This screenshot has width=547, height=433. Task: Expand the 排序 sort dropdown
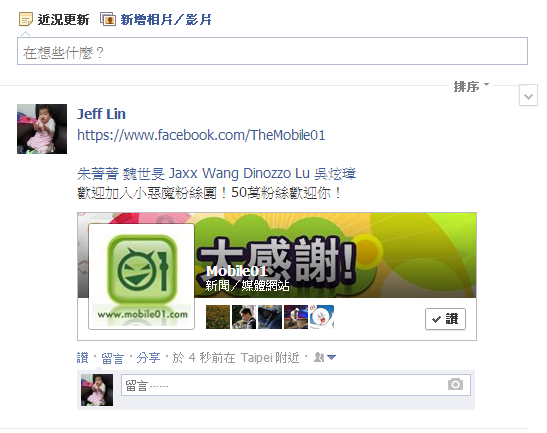pyautogui.click(x=471, y=86)
